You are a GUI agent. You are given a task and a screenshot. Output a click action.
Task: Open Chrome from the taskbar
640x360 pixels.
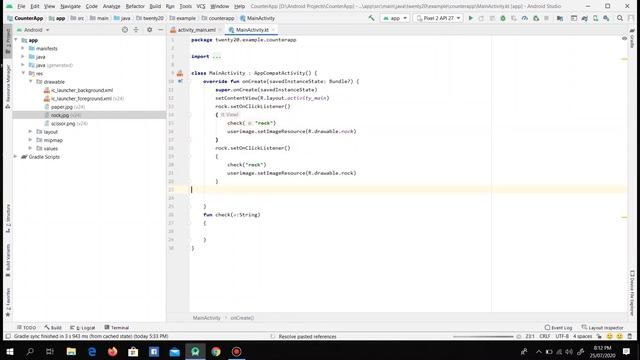tap(216, 351)
